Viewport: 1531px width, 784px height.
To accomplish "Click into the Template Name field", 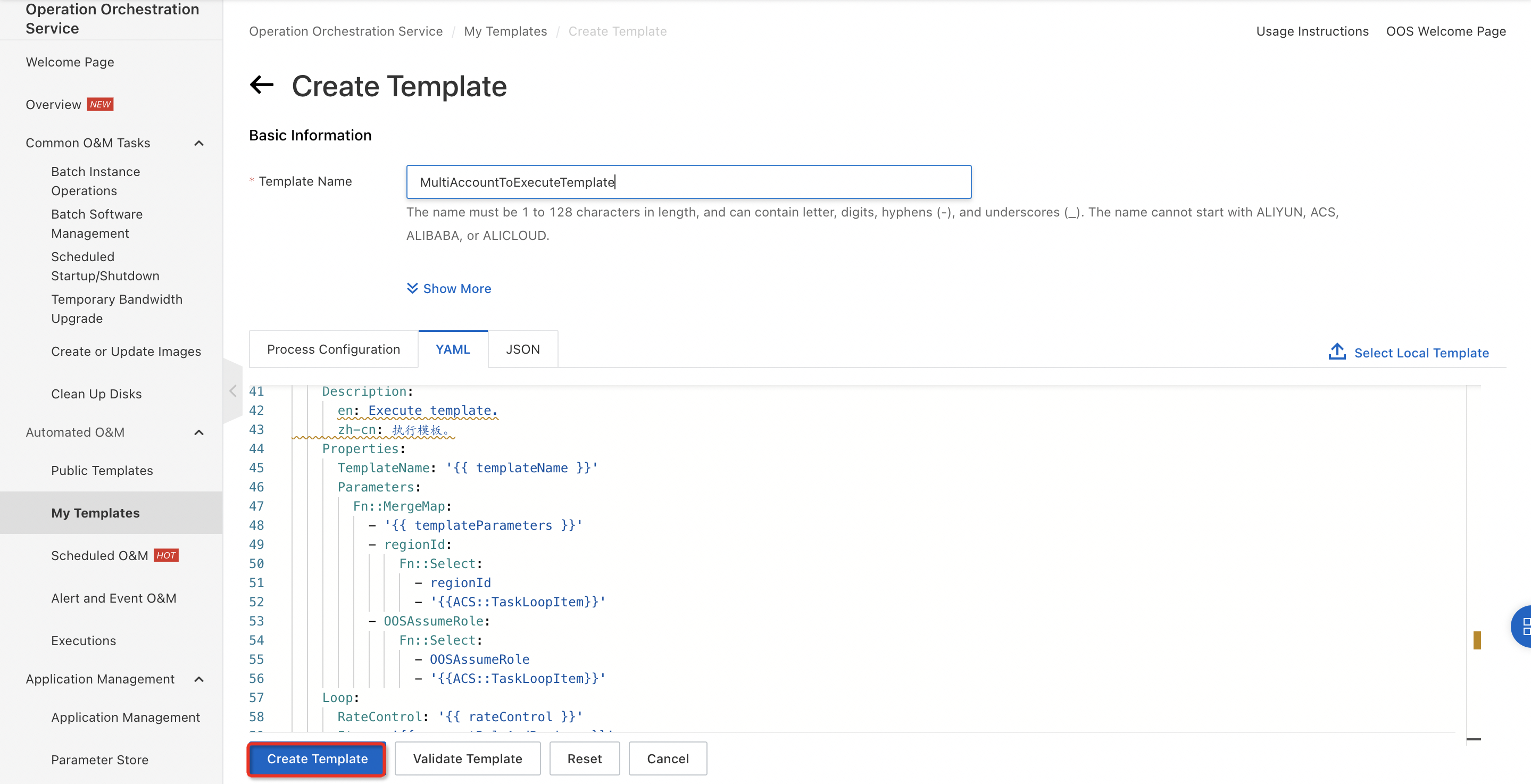I will coord(688,182).
